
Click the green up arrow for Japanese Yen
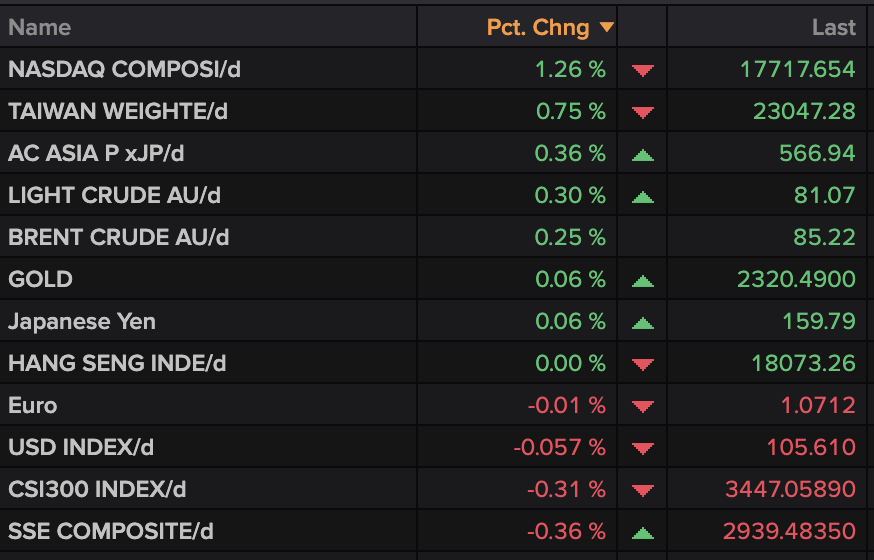tap(643, 322)
